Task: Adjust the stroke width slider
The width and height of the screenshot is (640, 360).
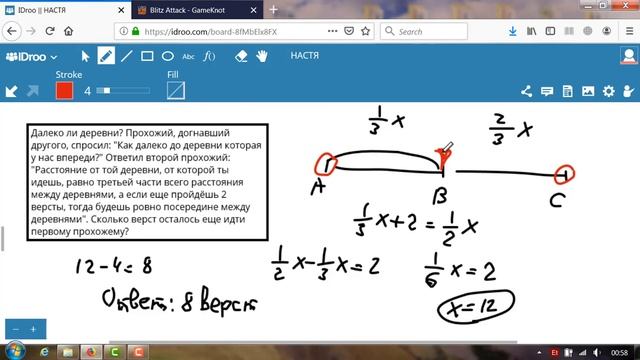Action: pos(123,91)
